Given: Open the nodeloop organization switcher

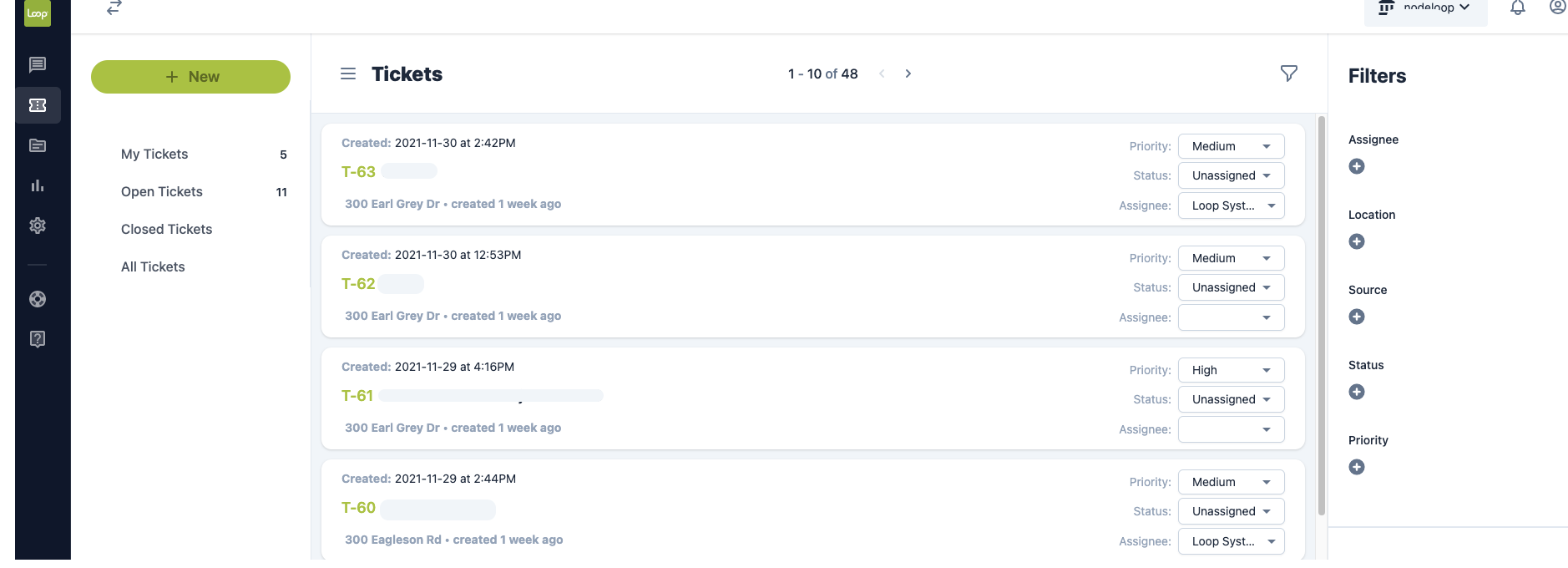Looking at the screenshot, I should (x=1425, y=8).
